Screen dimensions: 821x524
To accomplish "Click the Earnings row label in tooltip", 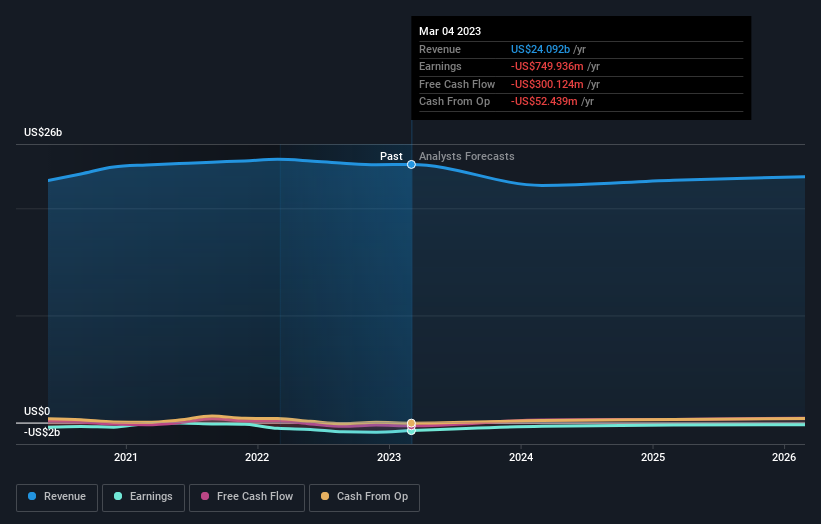I will pyautogui.click(x=440, y=66).
